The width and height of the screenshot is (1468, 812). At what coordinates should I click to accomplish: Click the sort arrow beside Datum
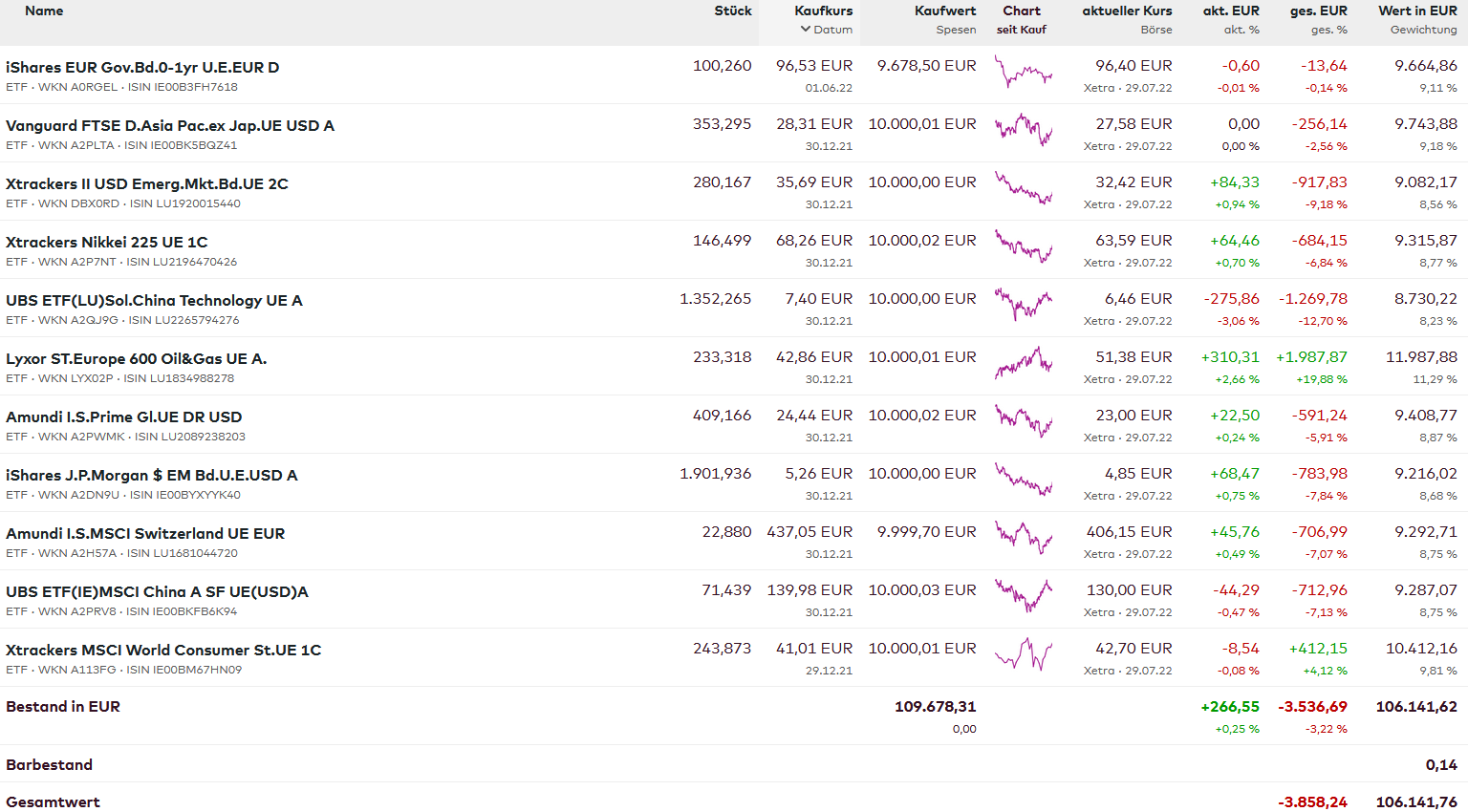pyautogui.click(x=806, y=30)
